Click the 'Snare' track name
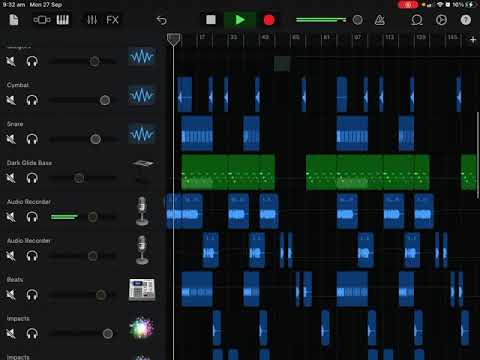This screenshot has width=480, height=360. click(15, 124)
